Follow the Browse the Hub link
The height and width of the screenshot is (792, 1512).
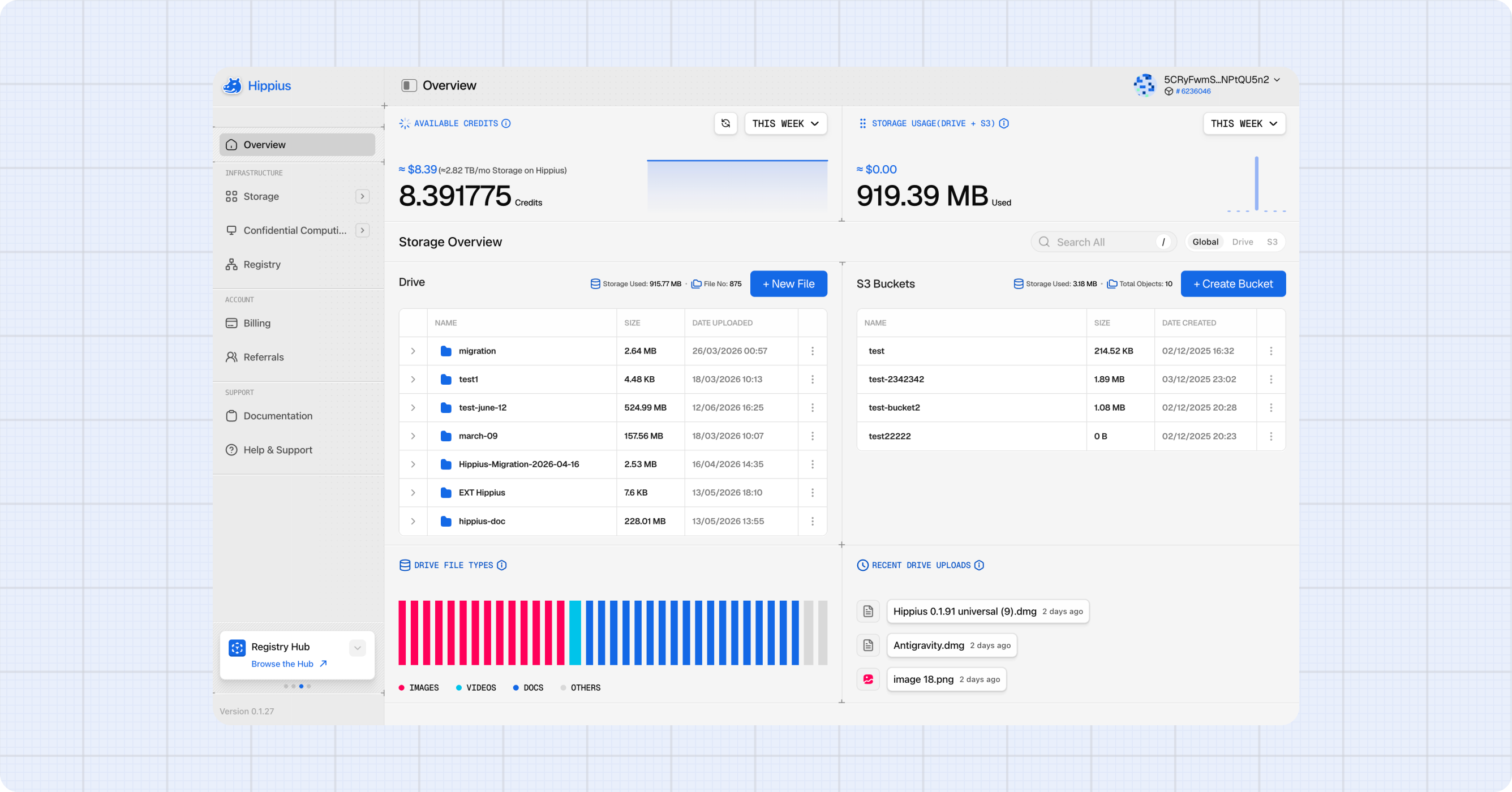289,664
